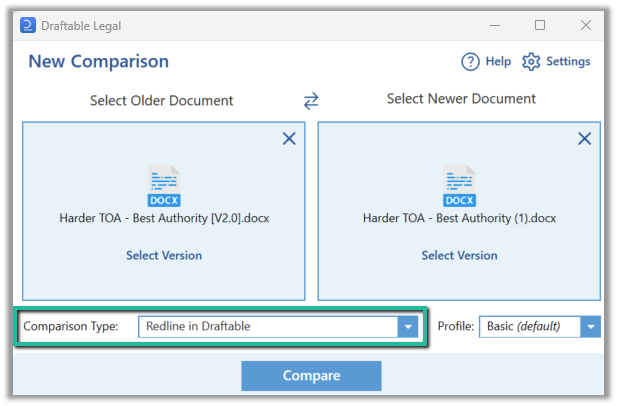Click file name Harder TOA - Best Authority (1).docx

point(460,218)
